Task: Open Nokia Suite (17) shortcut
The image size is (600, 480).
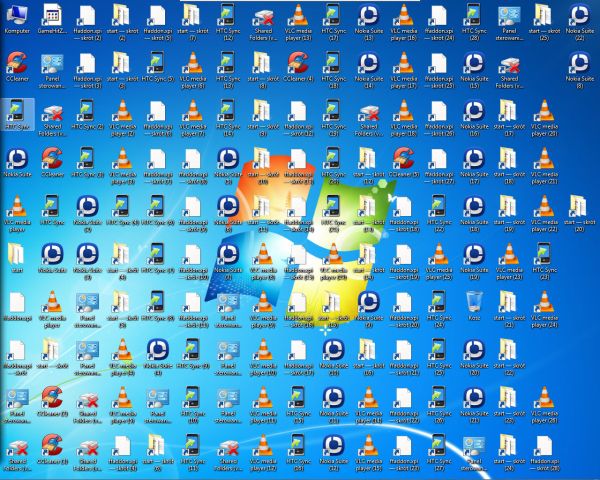Action: [x=475, y=167]
